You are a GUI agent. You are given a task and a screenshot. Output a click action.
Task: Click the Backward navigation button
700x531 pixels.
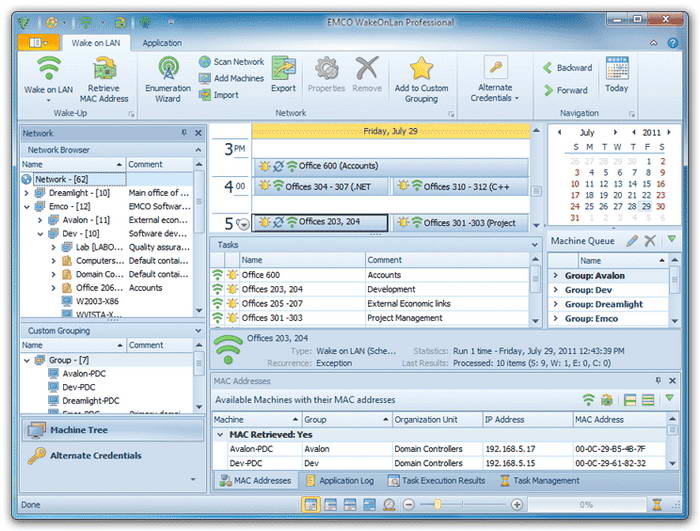coord(567,68)
